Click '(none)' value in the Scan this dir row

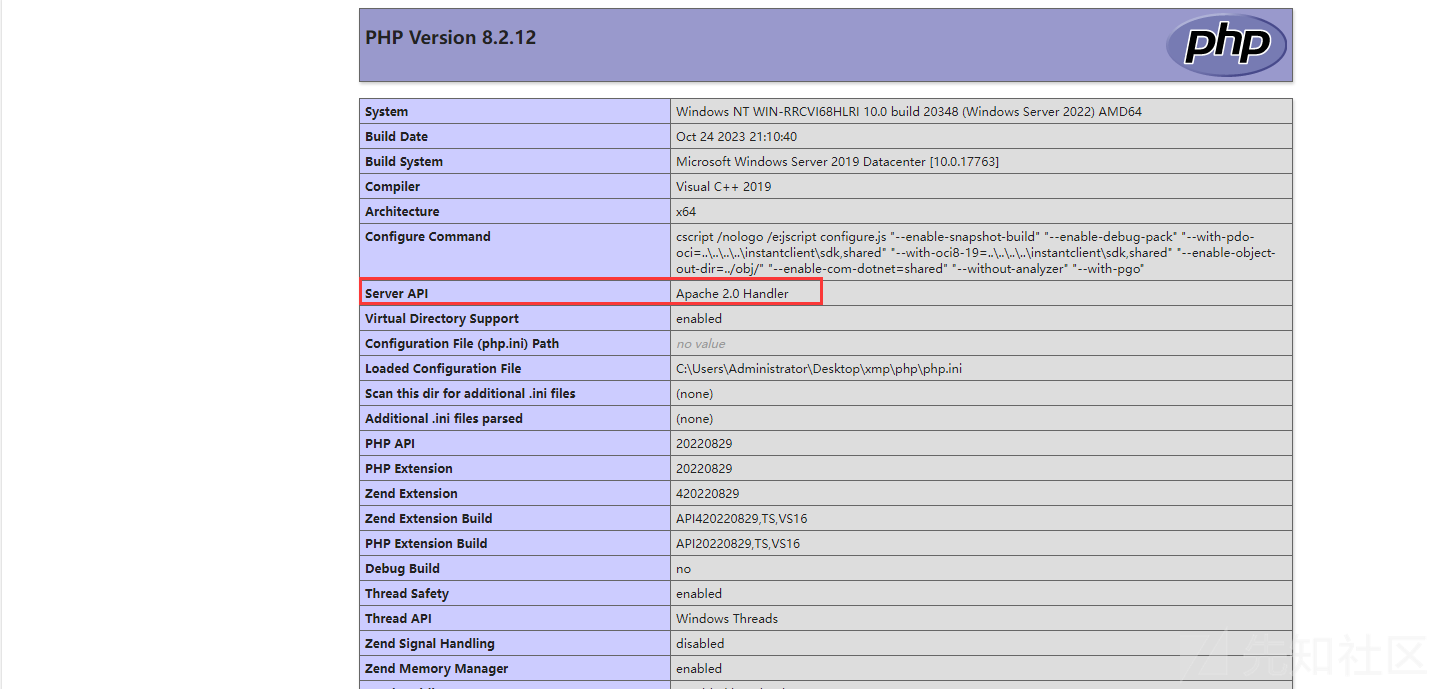695,394
